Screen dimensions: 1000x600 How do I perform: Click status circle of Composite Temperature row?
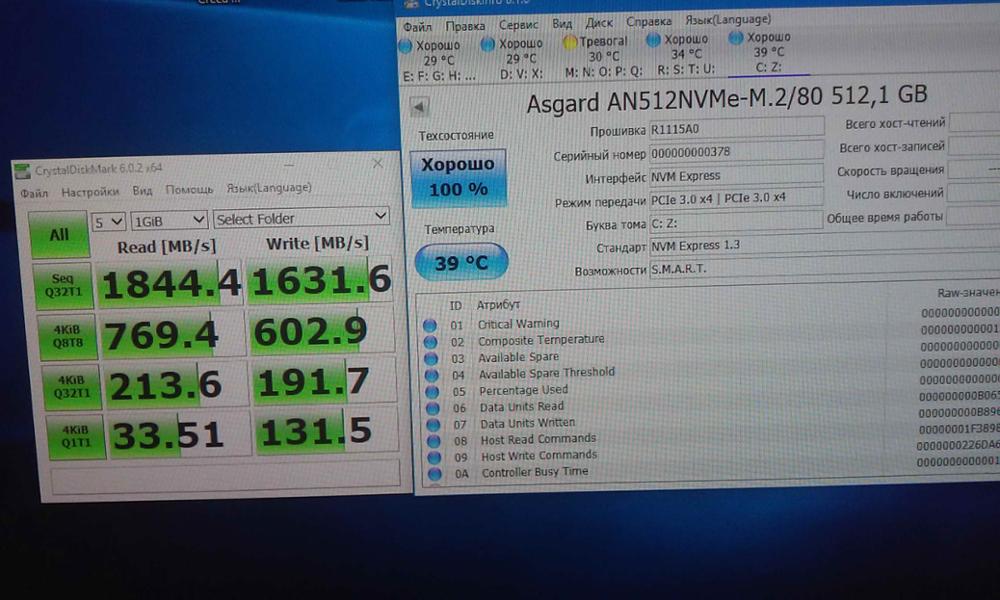(x=430, y=342)
